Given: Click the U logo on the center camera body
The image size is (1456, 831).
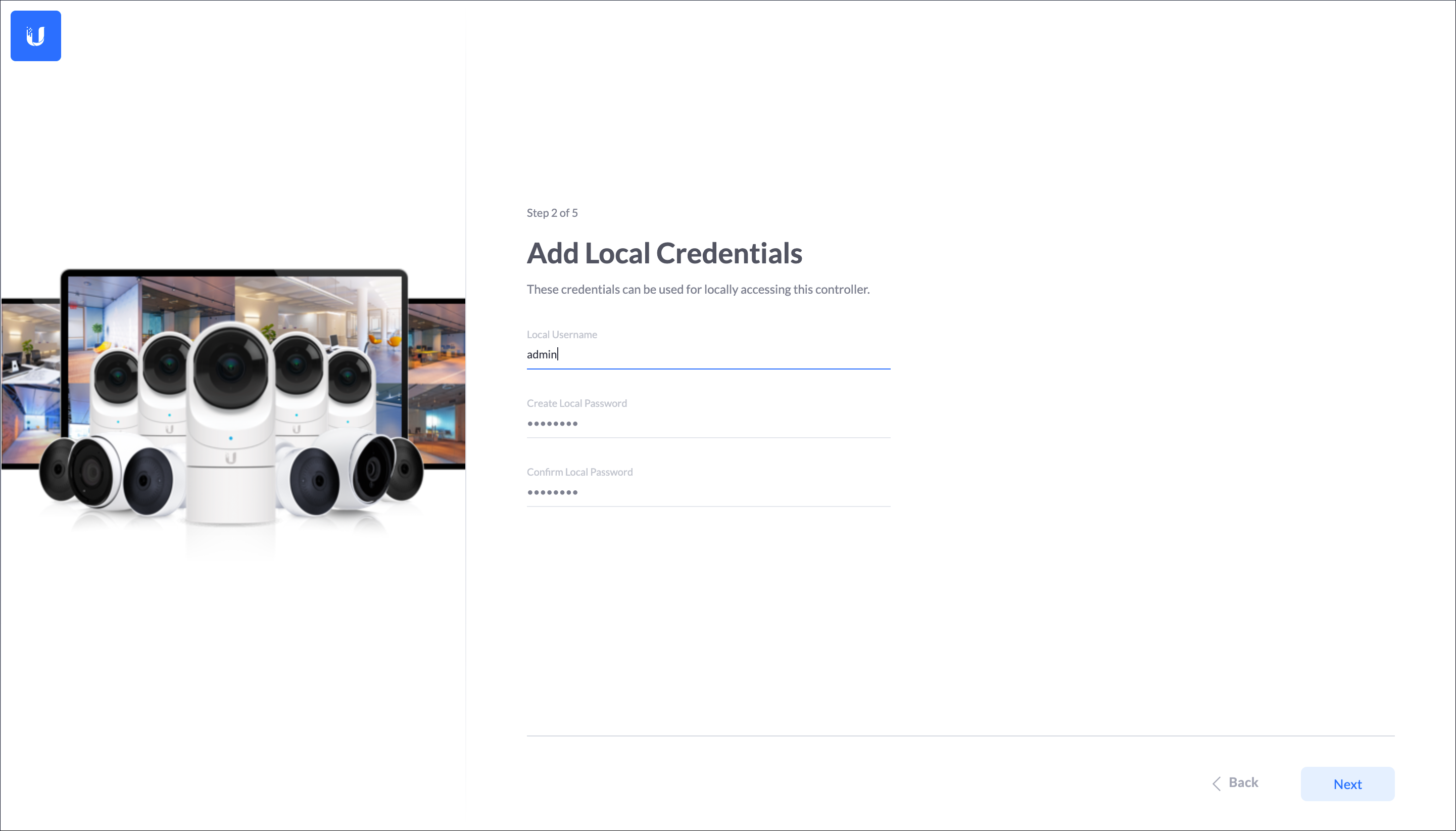Looking at the screenshot, I should click(230, 458).
